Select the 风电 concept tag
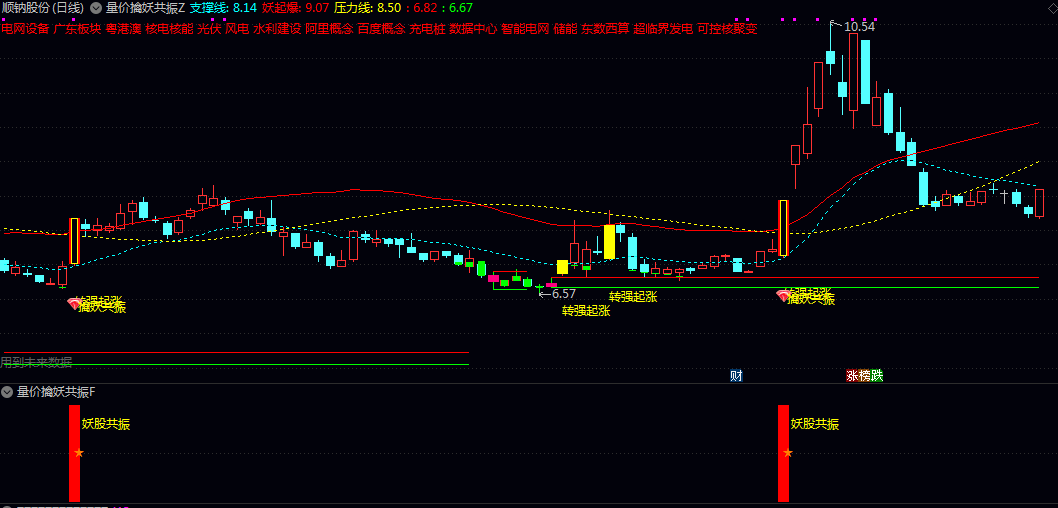This screenshot has height=508, width=1058. pos(237,28)
